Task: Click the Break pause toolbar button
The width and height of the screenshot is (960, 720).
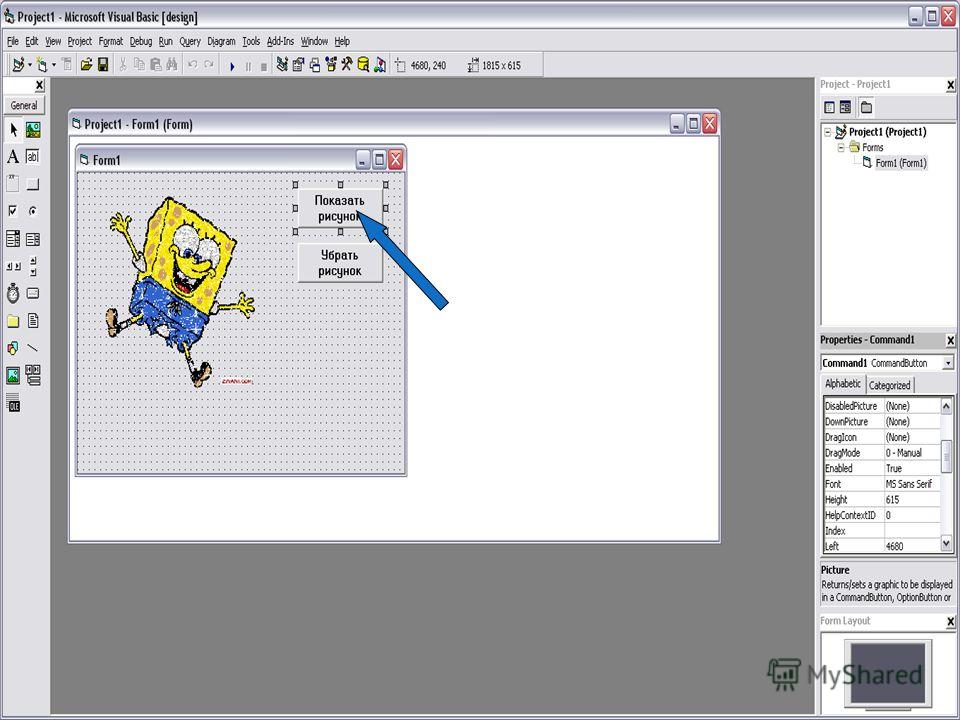Action: click(248, 66)
